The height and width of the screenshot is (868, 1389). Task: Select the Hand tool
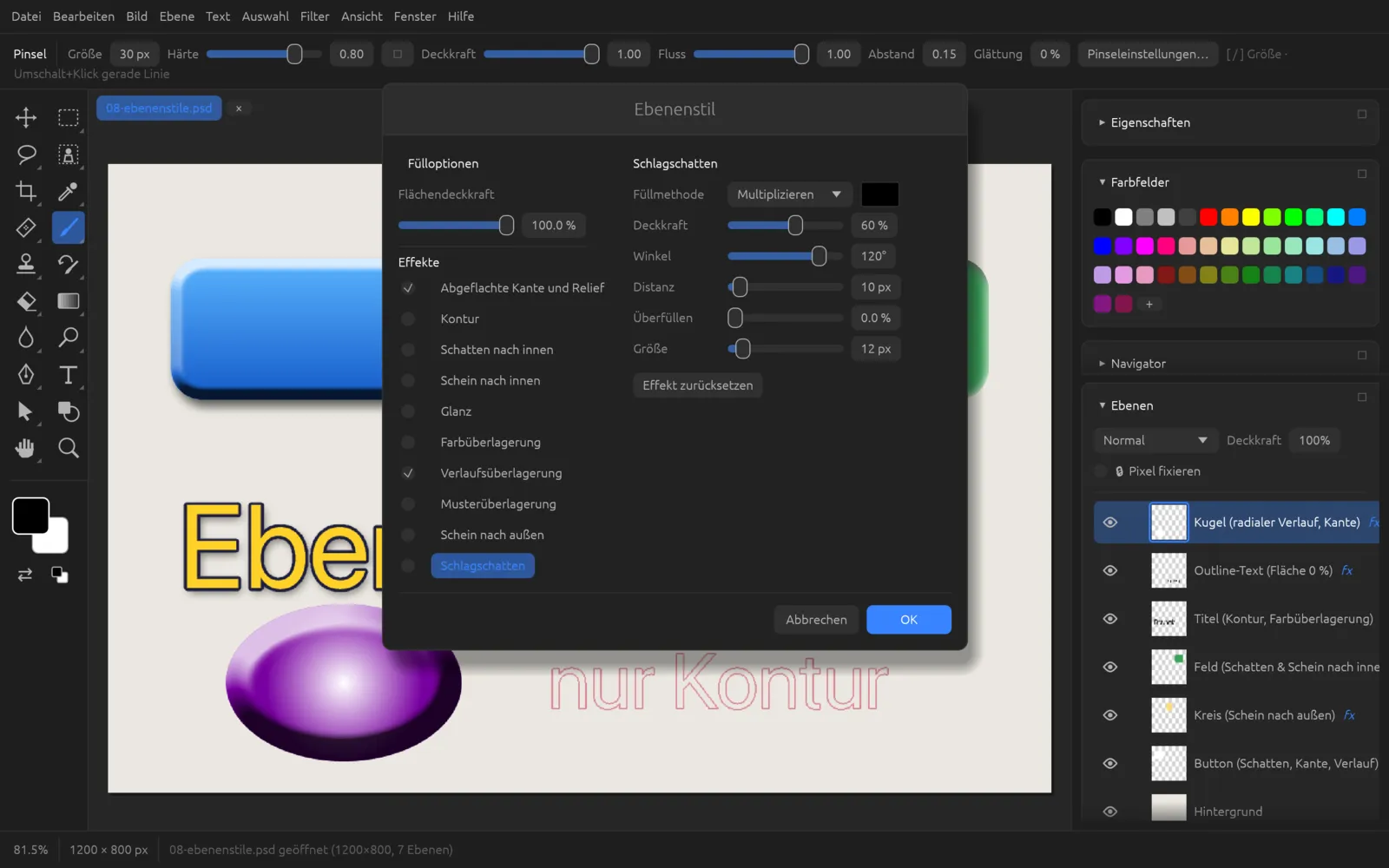pos(26,448)
